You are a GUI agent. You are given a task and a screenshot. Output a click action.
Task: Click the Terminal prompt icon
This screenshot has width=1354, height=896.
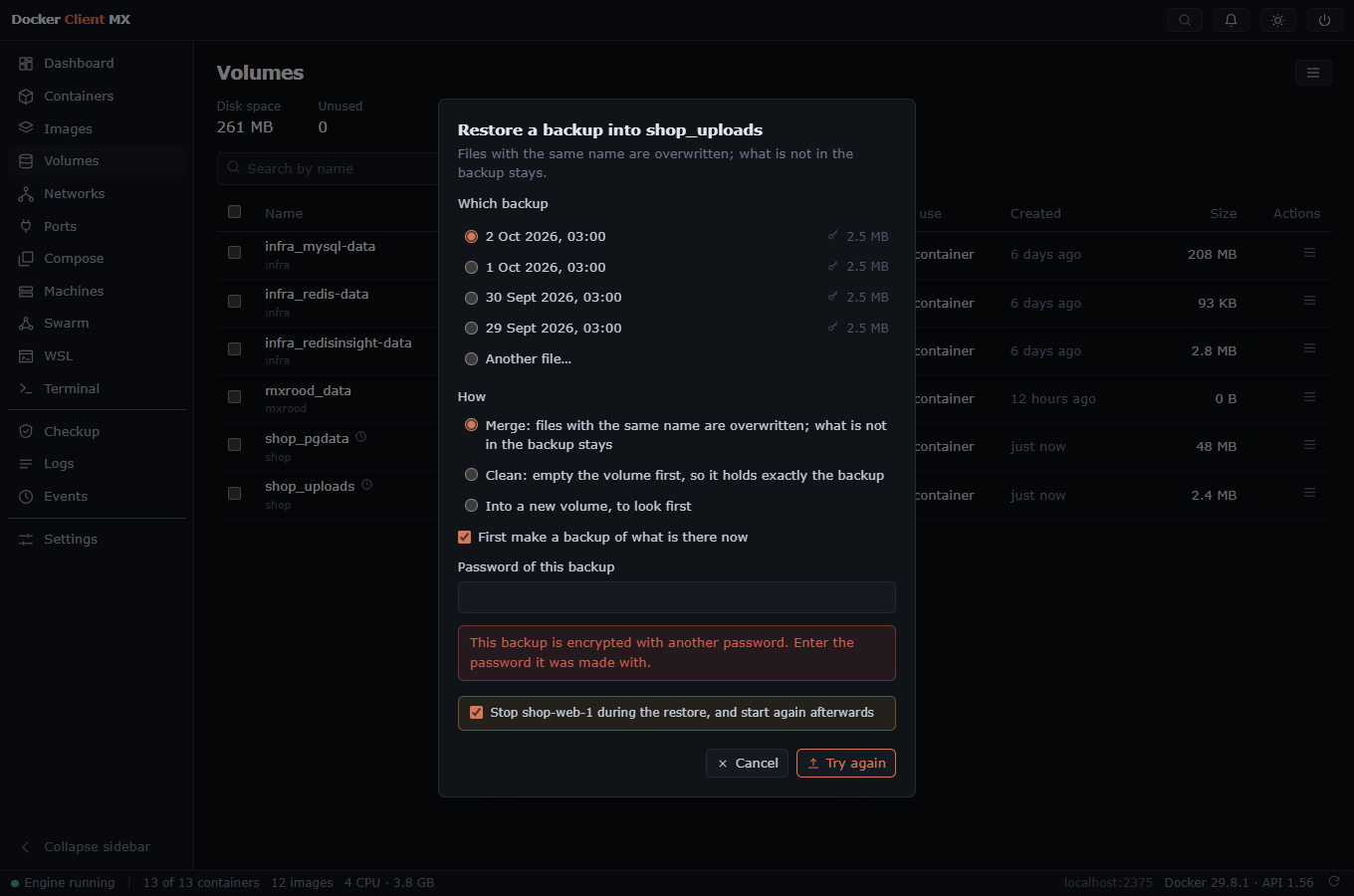pos(26,389)
